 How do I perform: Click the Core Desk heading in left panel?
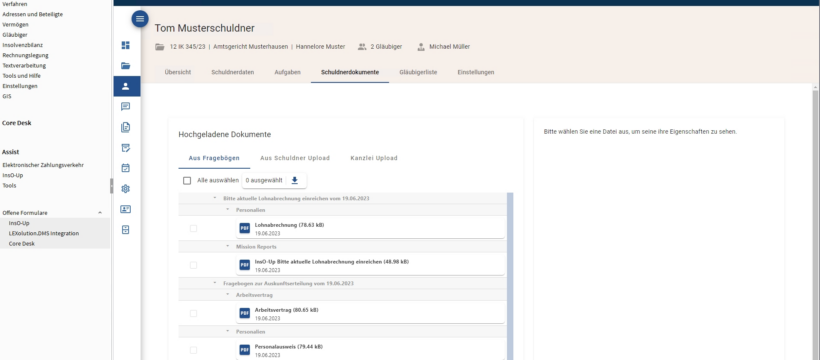[x=17, y=123]
